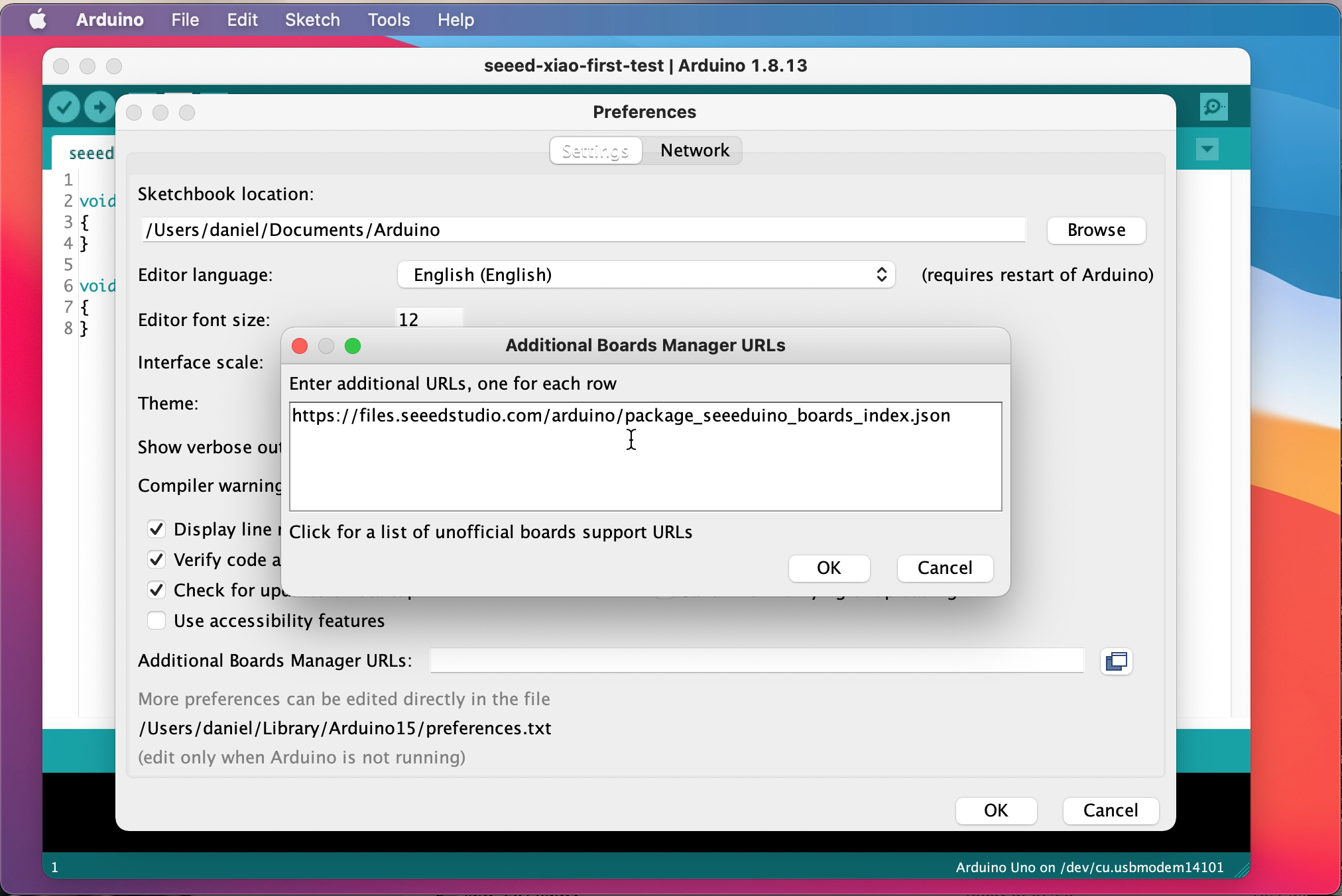Click the Browse button for sketchbook location
Viewport: 1342px width, 896px height.
tap(1095, 230)
